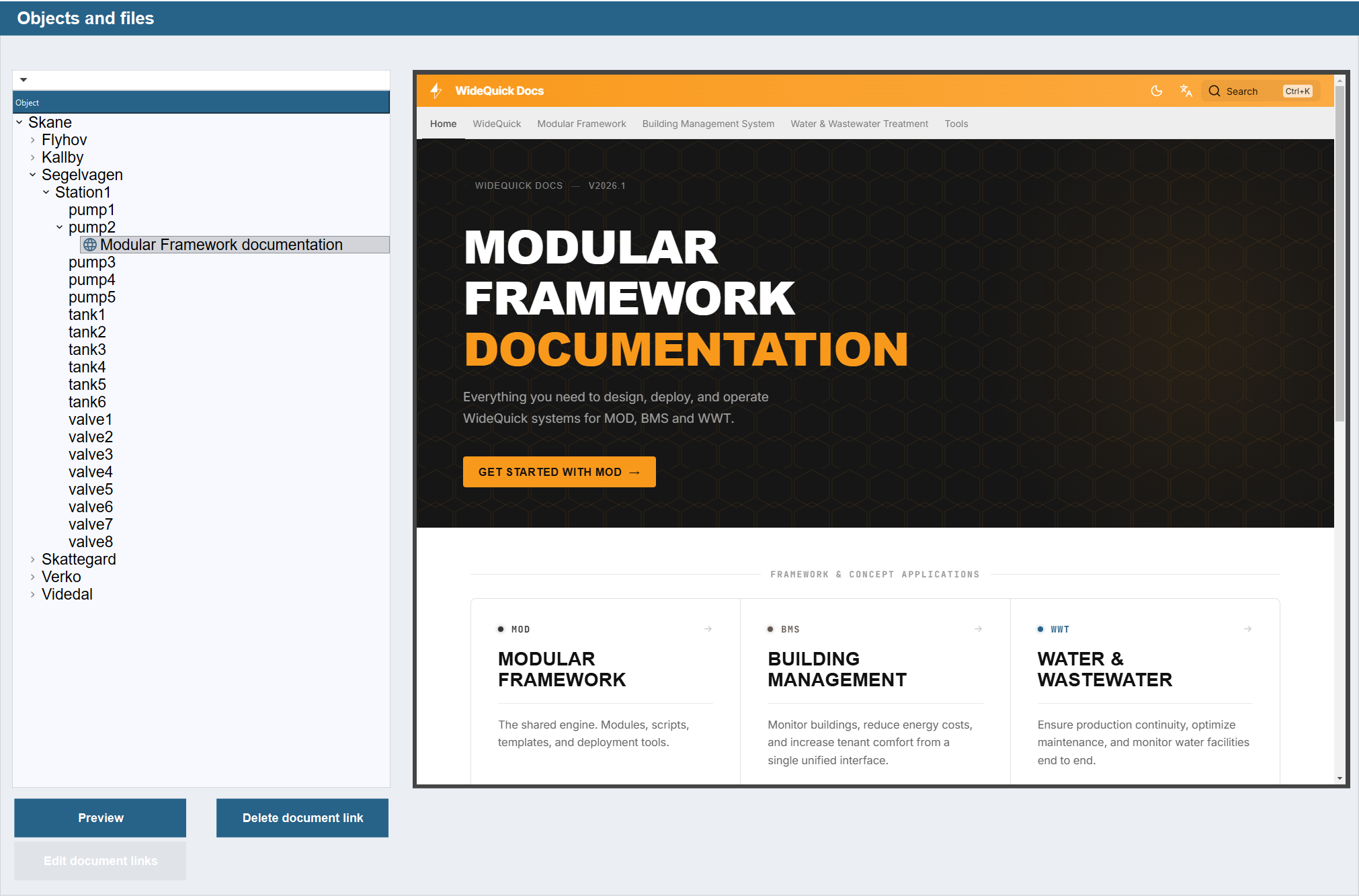Expand the Verko tree node
Screen dimensions: 1359x896
32,577
